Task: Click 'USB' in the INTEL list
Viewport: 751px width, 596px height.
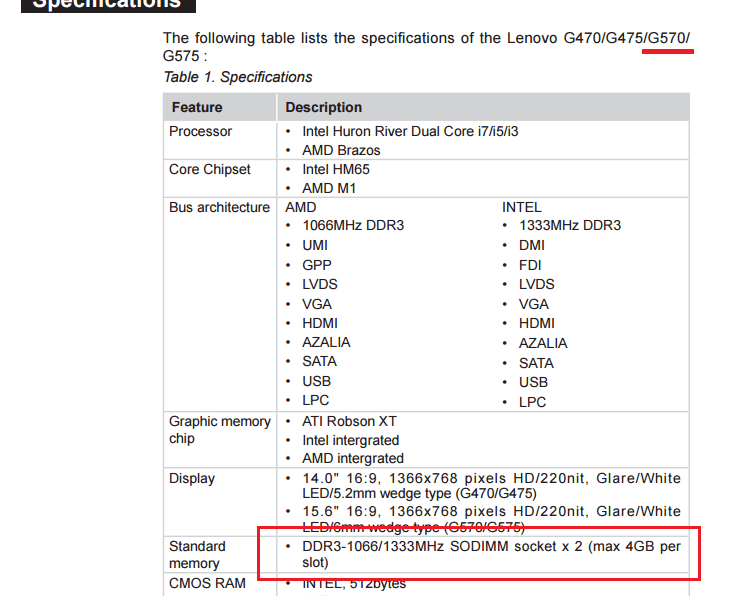Action: [534, 382]
